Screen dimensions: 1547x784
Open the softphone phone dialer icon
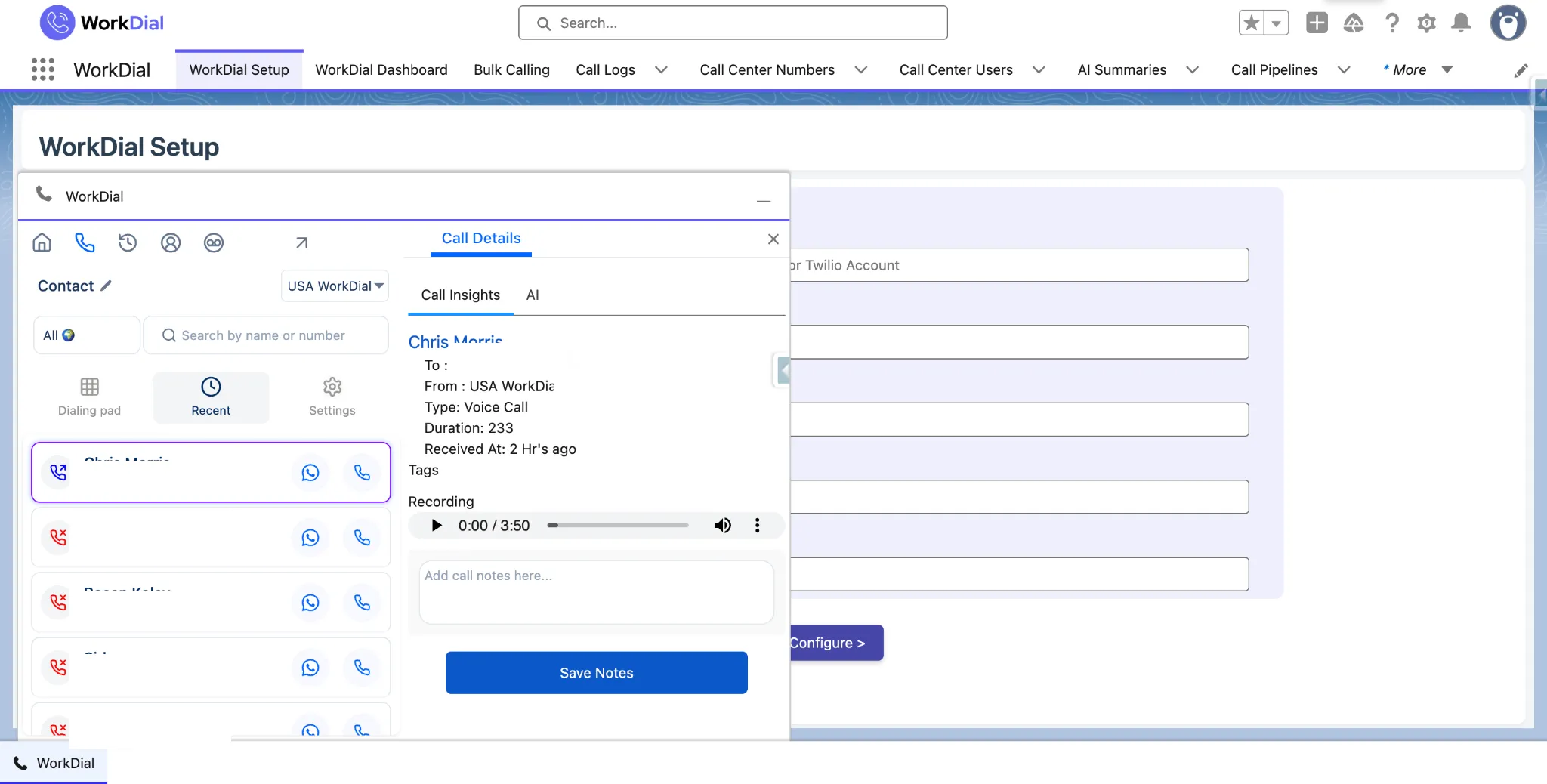[85, 242]
